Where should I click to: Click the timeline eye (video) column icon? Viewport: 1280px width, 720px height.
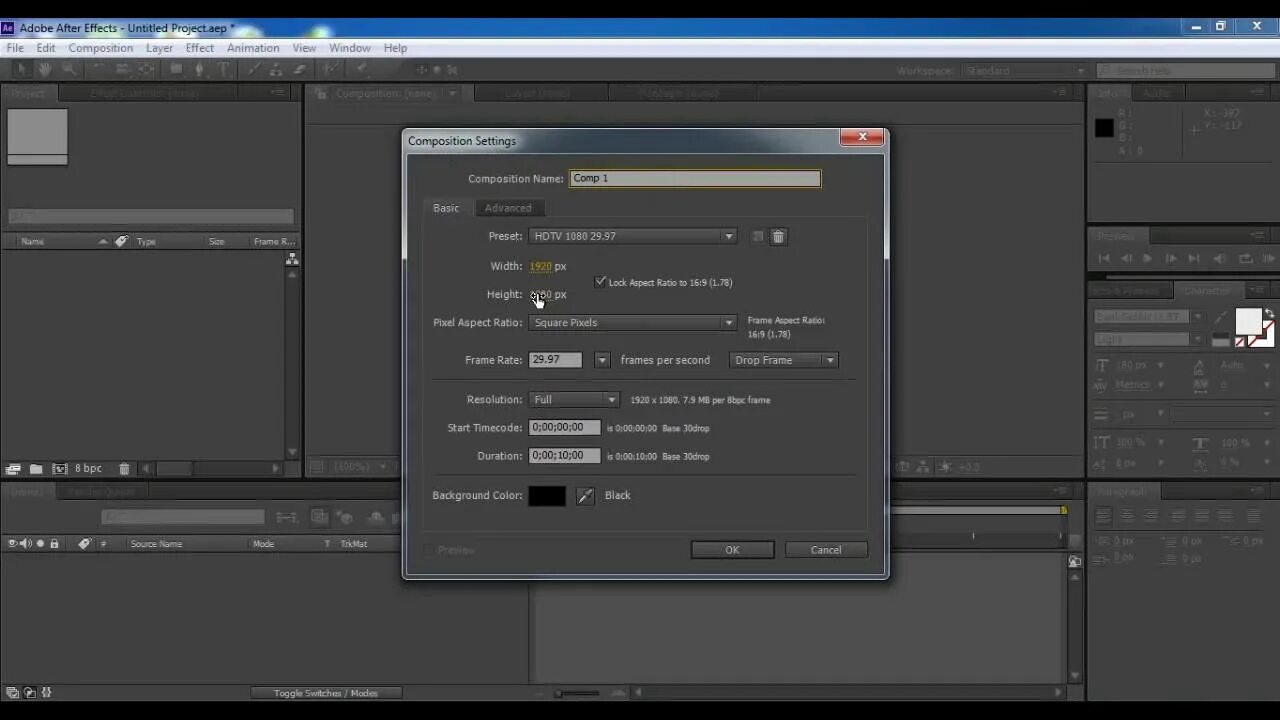(13, 544)
